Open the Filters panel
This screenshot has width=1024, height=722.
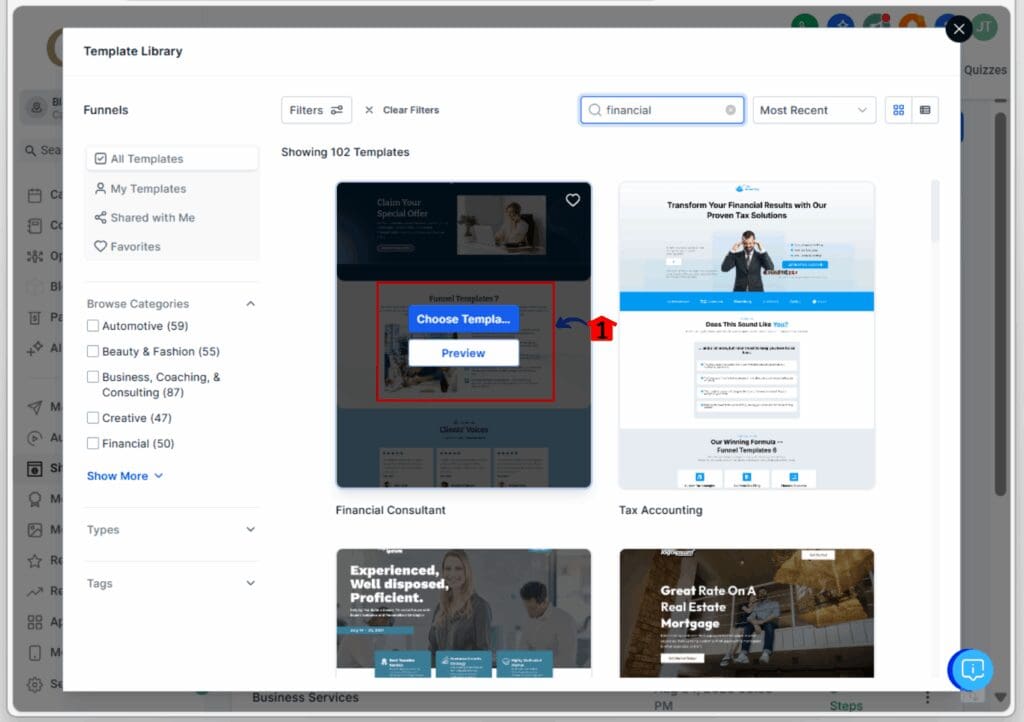pos(316,110)
